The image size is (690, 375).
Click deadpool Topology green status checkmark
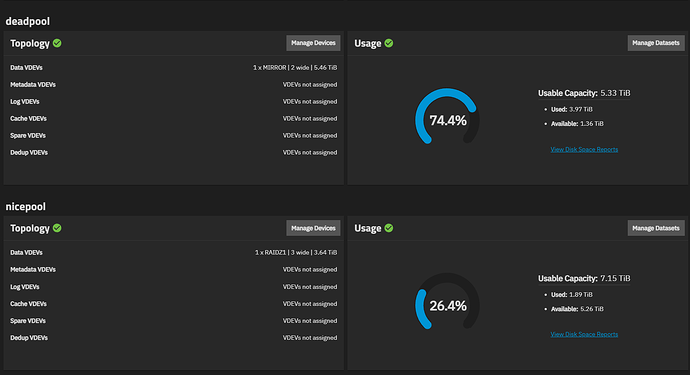click(57, 43)
